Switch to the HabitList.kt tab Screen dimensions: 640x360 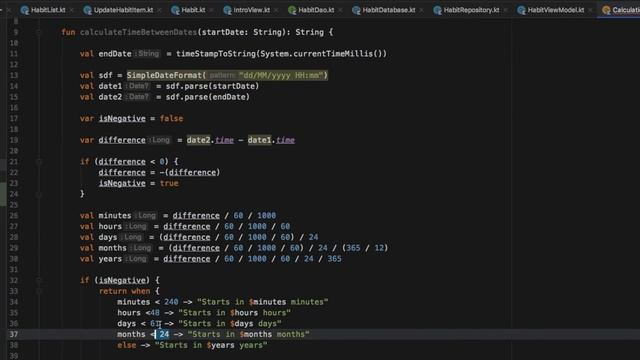48,10
